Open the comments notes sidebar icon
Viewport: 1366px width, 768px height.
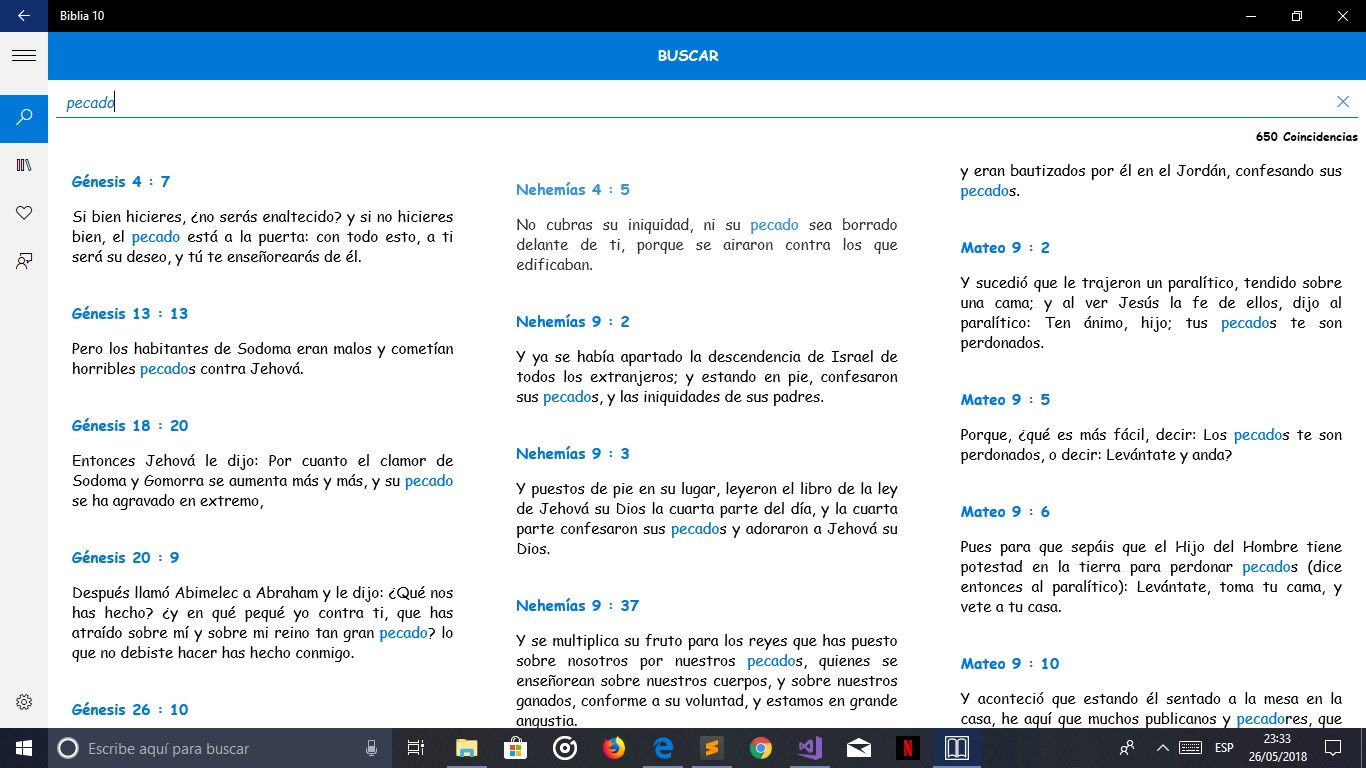24,261
